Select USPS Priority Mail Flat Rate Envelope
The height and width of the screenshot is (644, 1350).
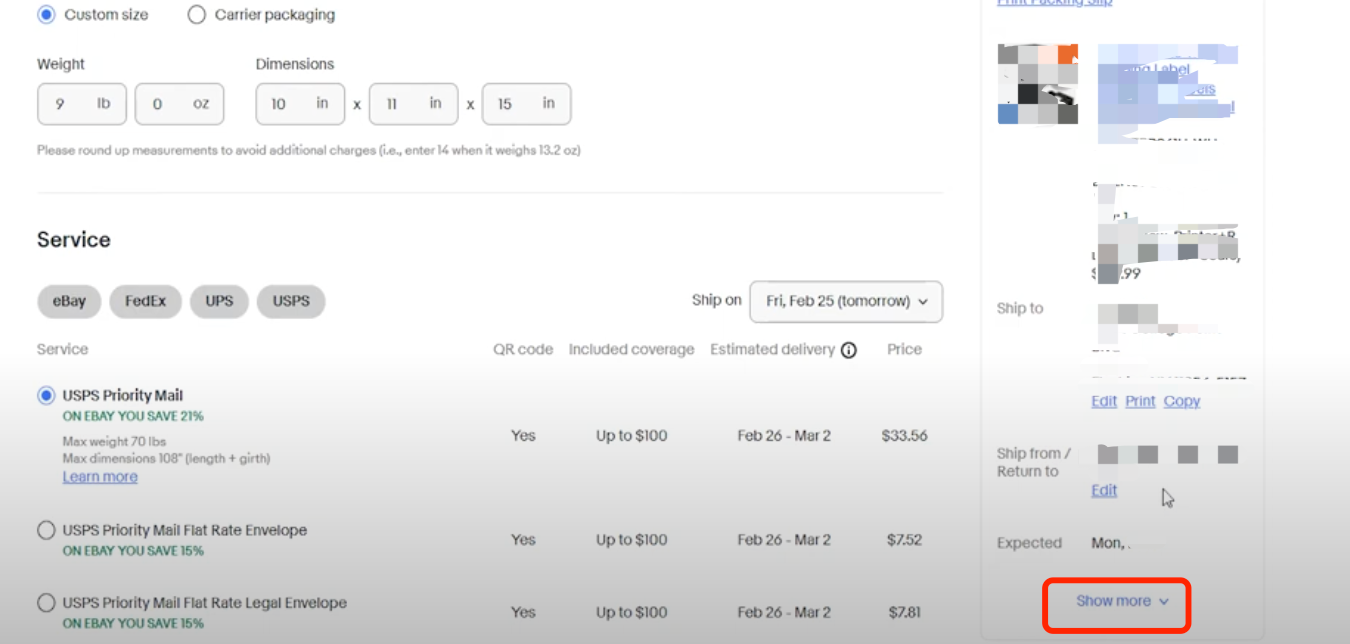(x=46, y=531)
